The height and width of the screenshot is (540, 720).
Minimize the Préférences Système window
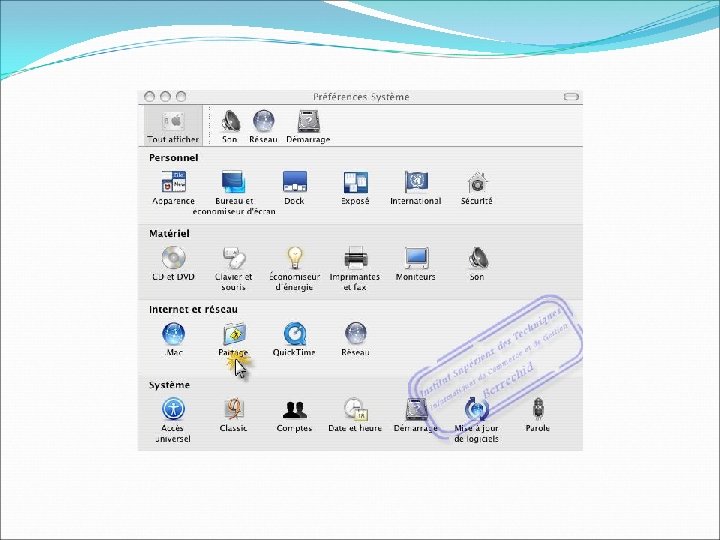coord(165,96)
